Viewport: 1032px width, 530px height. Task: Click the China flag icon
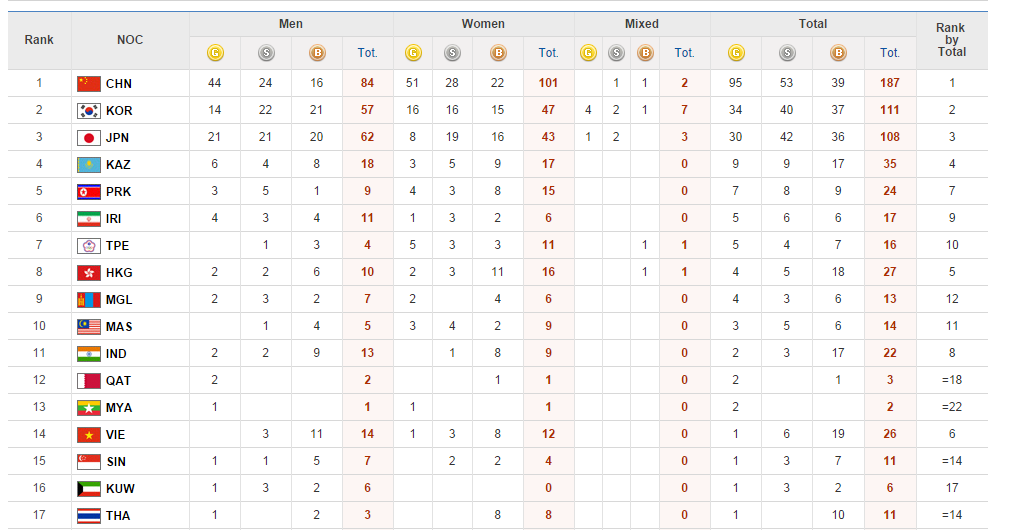tap(89, 84)
